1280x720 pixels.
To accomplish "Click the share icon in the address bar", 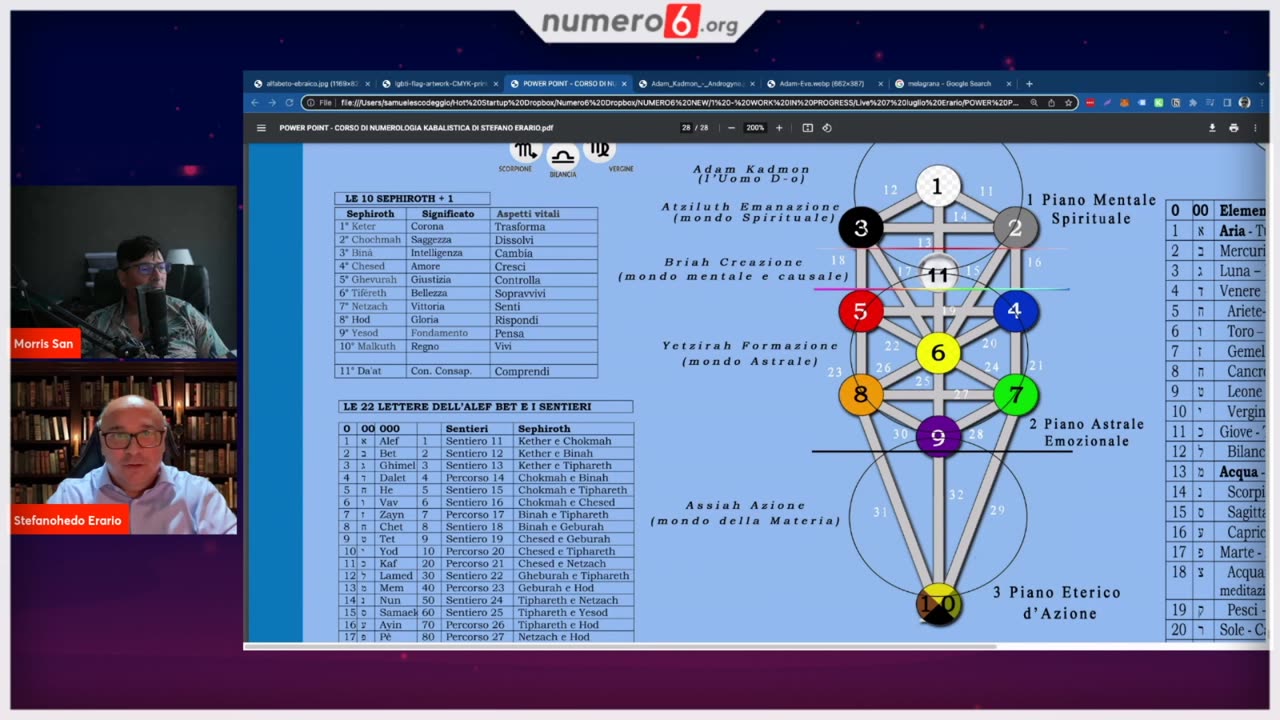I will tap(1051, 102).
